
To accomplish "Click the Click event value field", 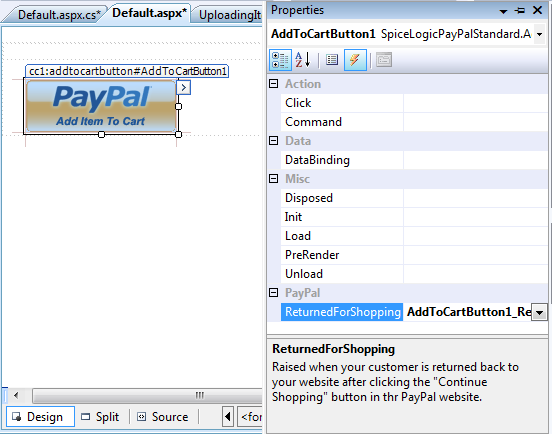I will pos(475,103).
